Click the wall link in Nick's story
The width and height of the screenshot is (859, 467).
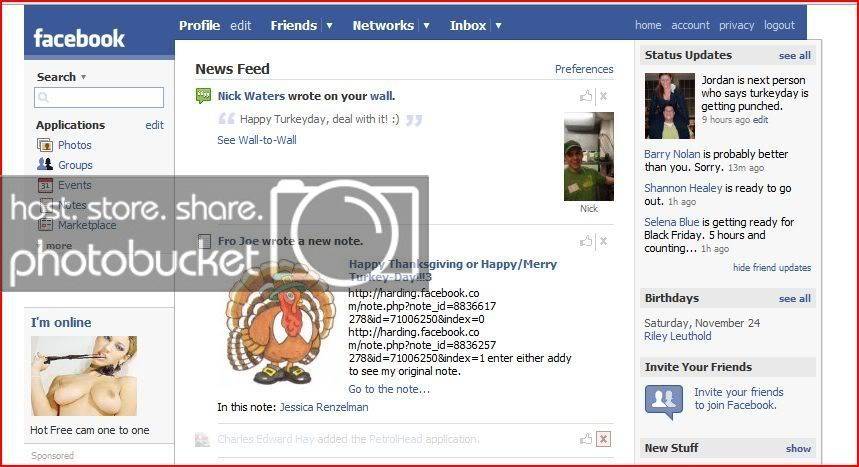381,96
